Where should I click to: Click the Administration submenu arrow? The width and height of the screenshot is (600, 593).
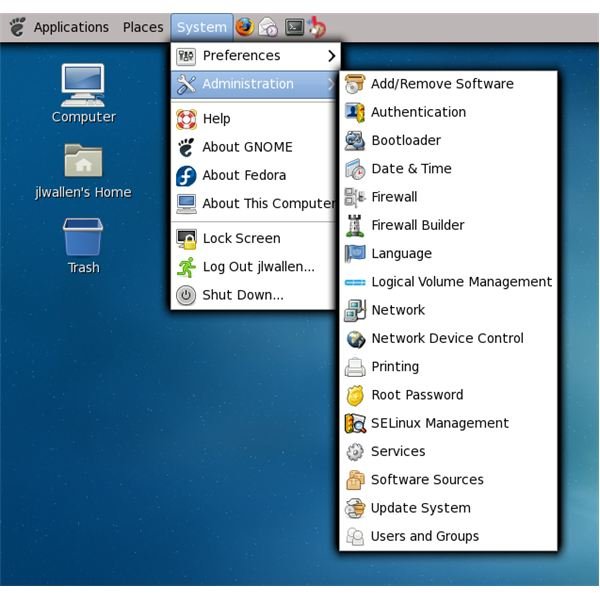coord(331,84)
